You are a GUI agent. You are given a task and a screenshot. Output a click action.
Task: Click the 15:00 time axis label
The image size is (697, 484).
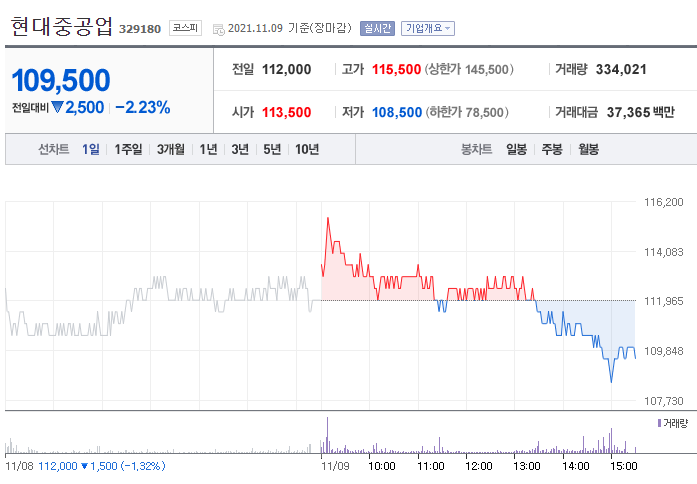[x=624, y=466]
